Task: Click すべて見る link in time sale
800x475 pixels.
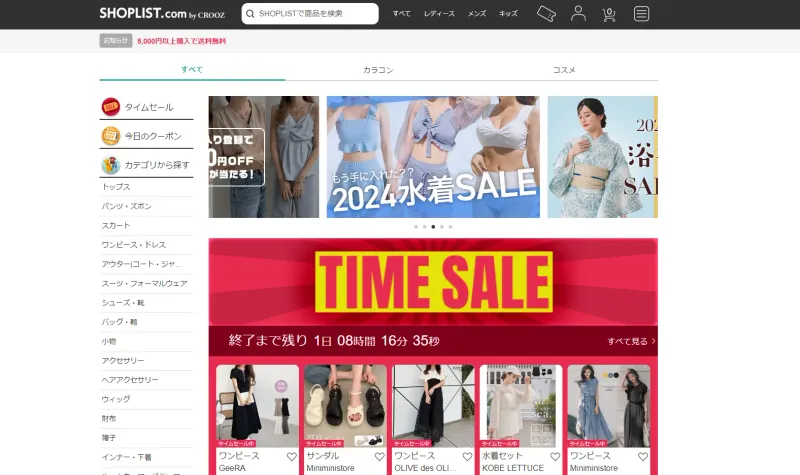Action: coord(631,341)
